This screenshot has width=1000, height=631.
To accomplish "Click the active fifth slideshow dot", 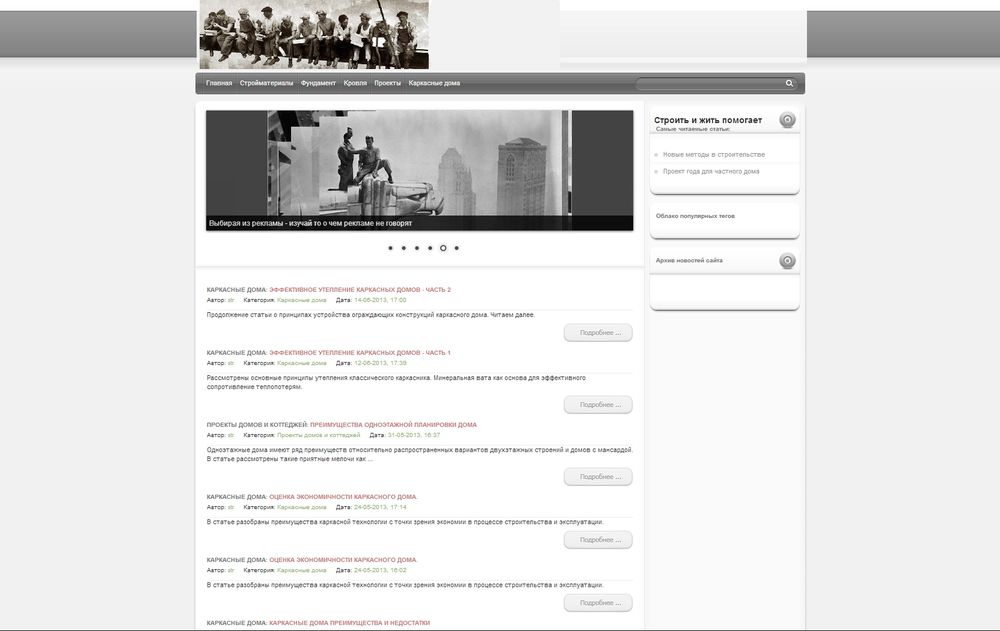I will click(x=443, y=248).
